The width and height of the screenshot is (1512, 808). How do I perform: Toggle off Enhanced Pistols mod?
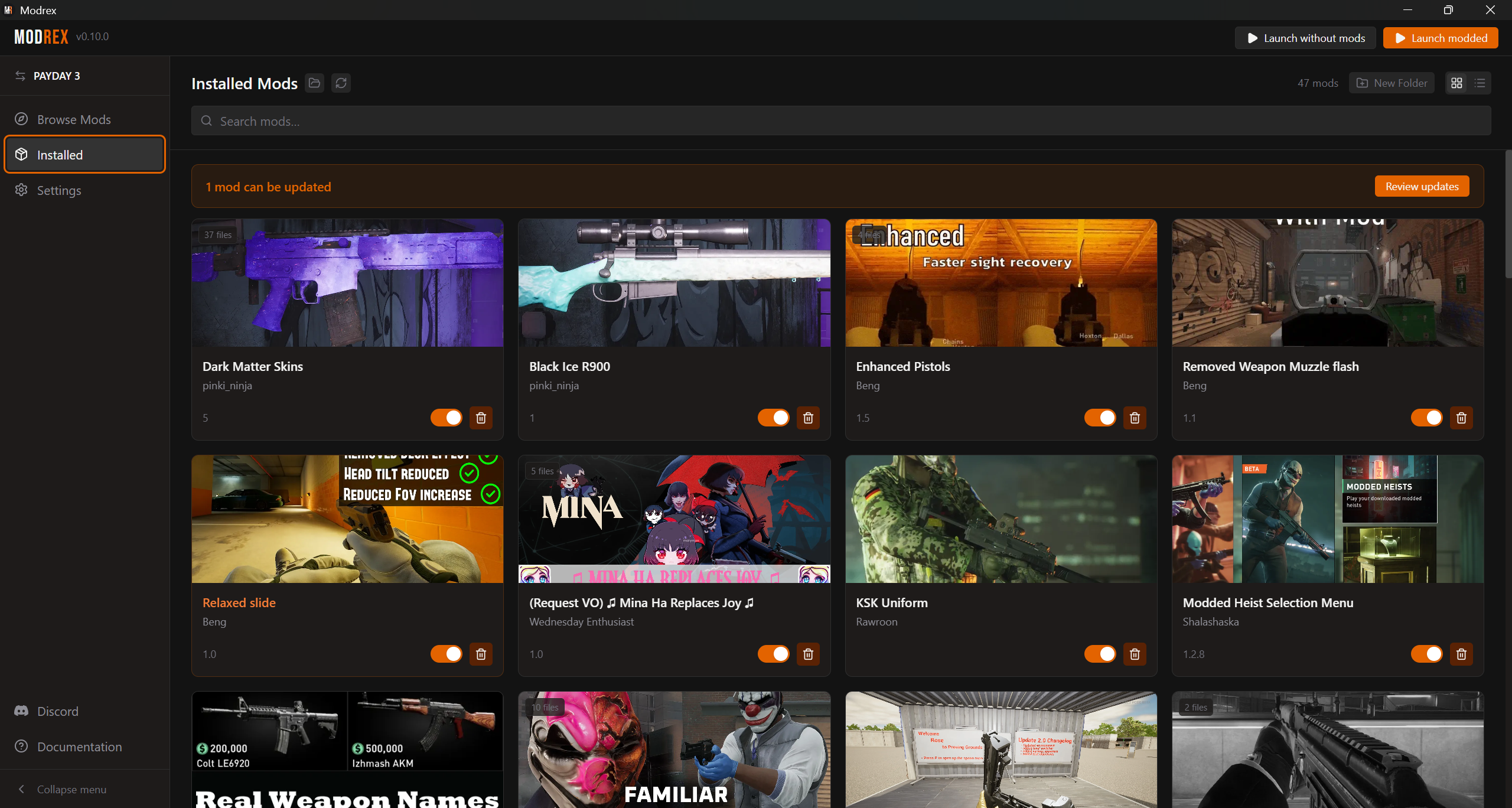click(x=1100, y=418)
